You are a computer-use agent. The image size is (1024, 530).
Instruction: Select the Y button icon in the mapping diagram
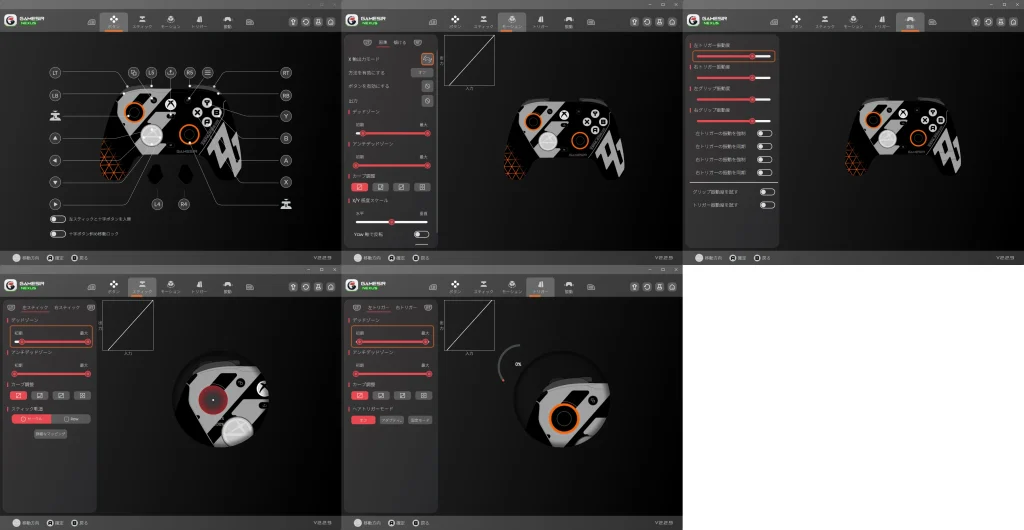286,116
